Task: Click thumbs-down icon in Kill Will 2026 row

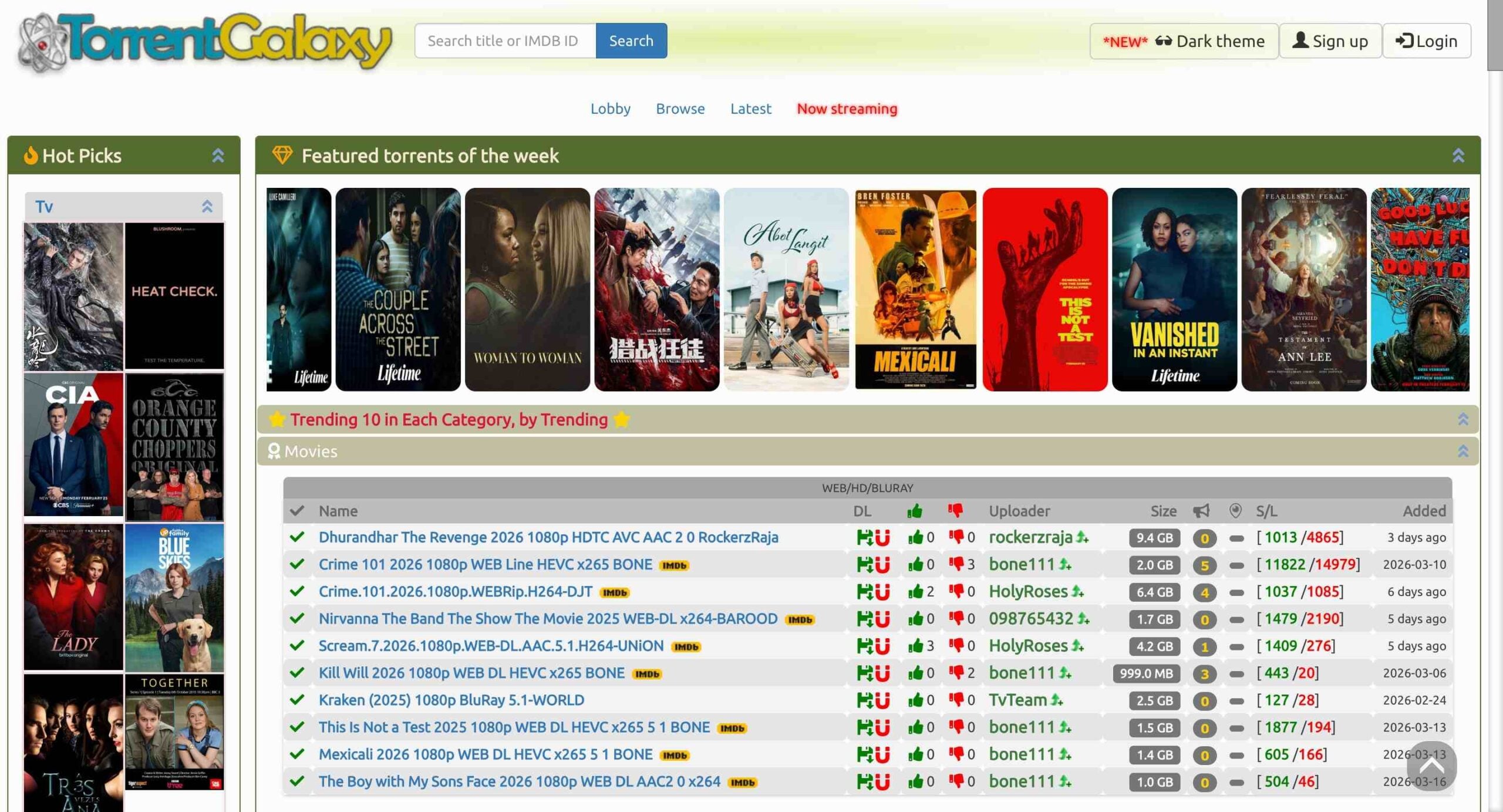Action: point(956,673)
